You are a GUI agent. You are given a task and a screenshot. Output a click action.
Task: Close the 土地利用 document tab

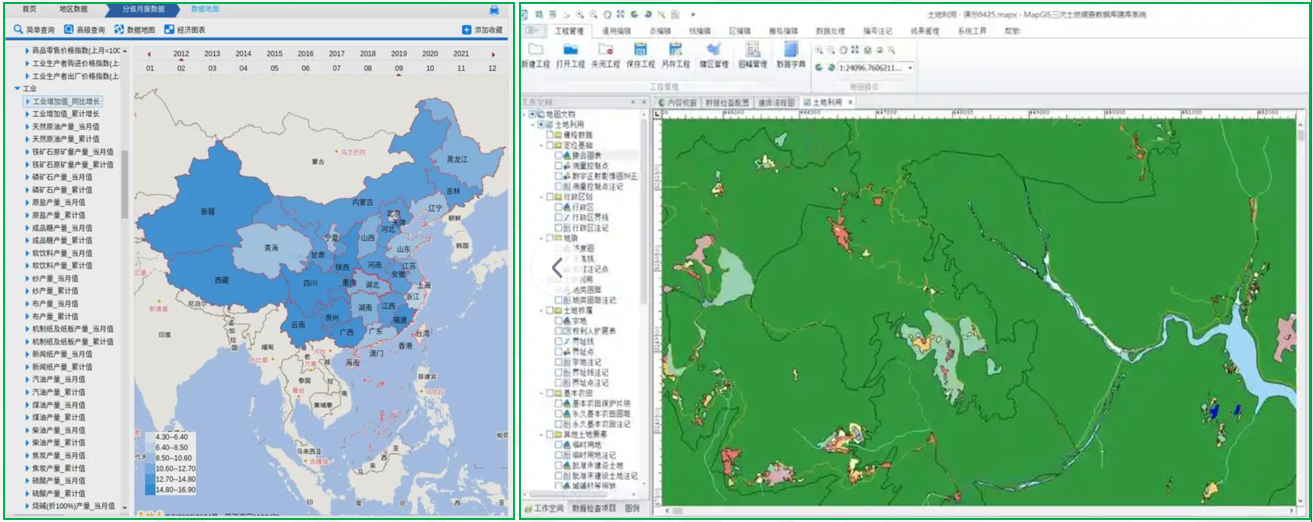coord(851,101)
